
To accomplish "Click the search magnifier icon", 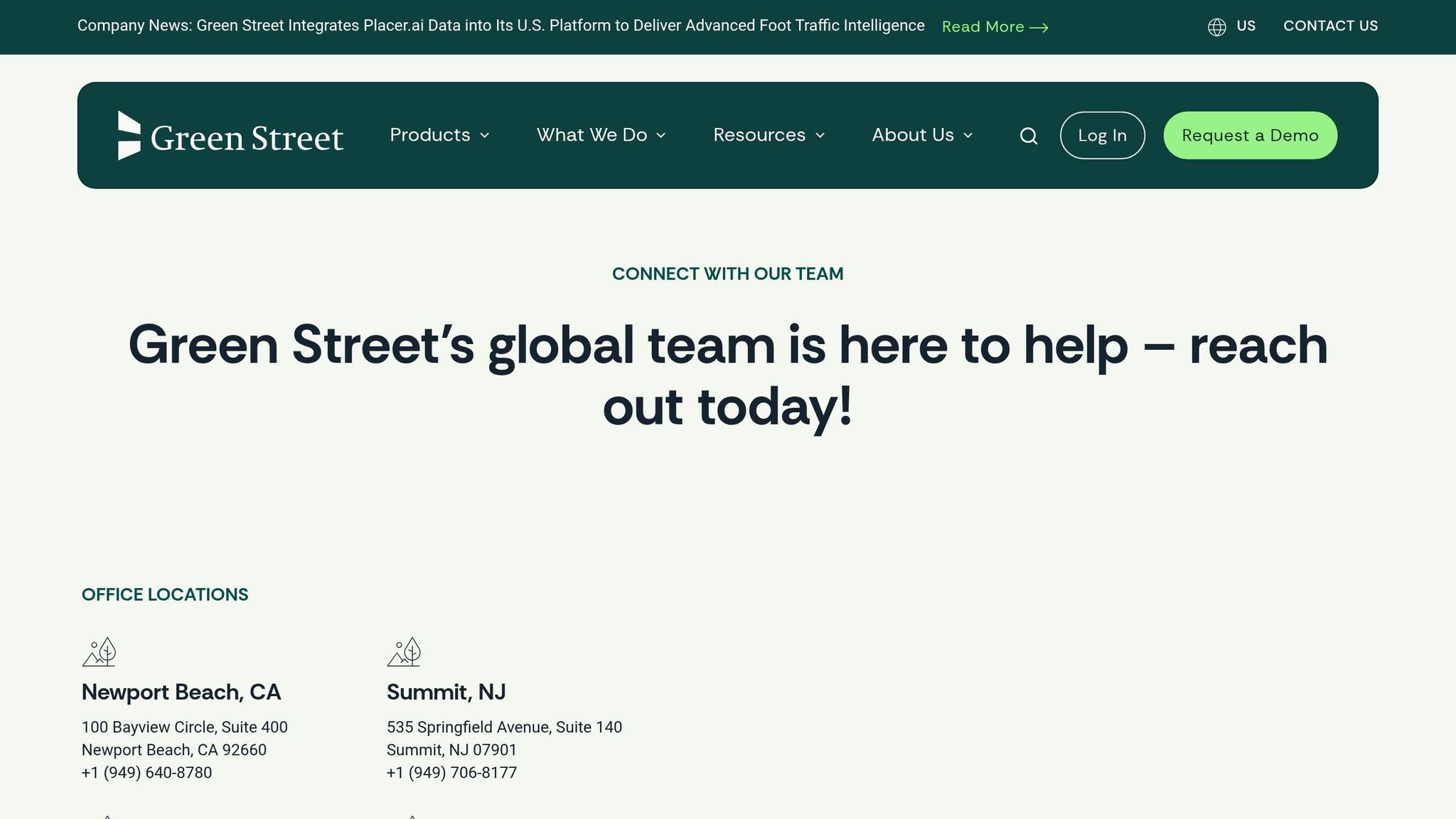I will [1029, 136].
